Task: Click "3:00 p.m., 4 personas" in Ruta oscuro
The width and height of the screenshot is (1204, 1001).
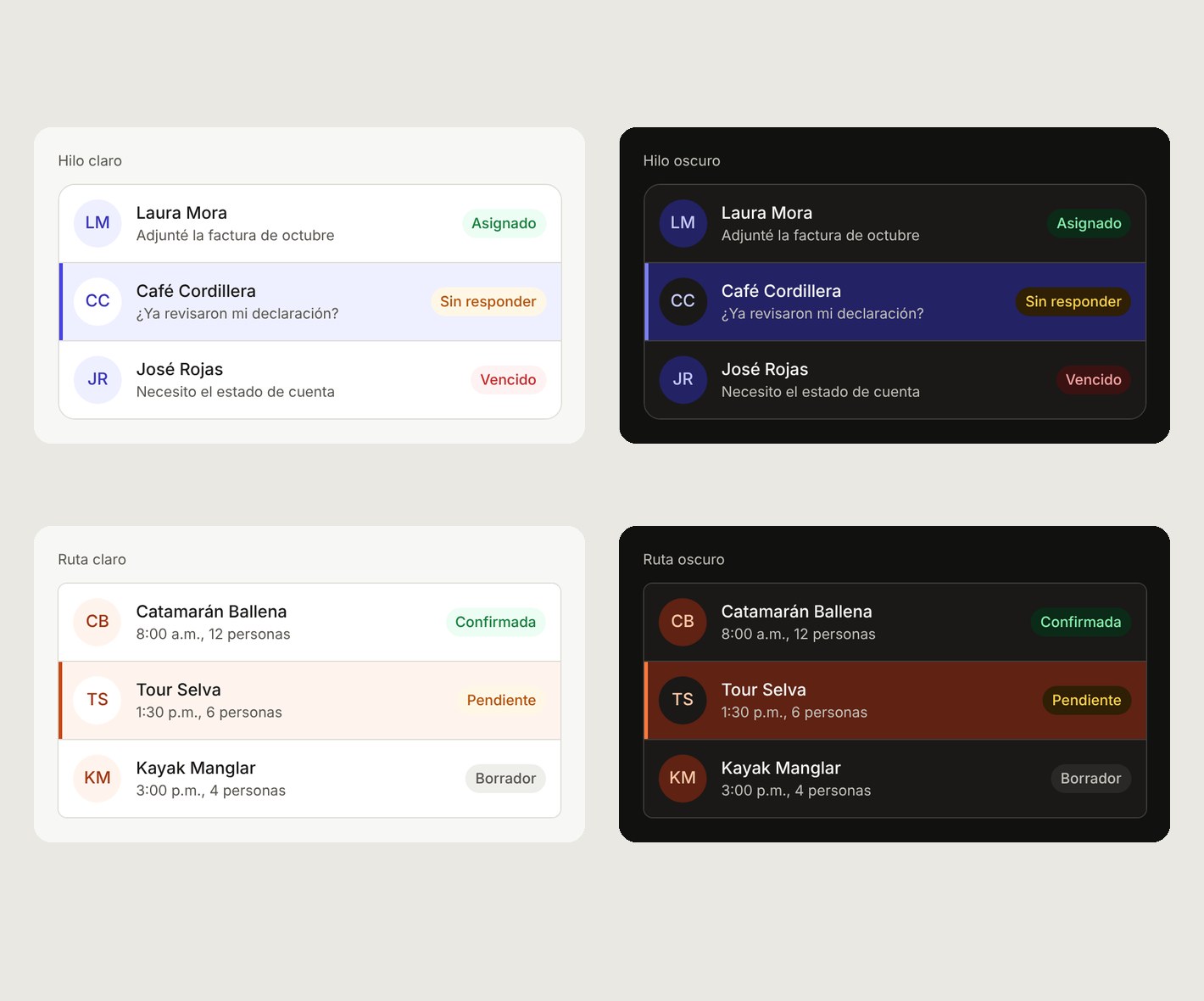Action: (795, 790)
